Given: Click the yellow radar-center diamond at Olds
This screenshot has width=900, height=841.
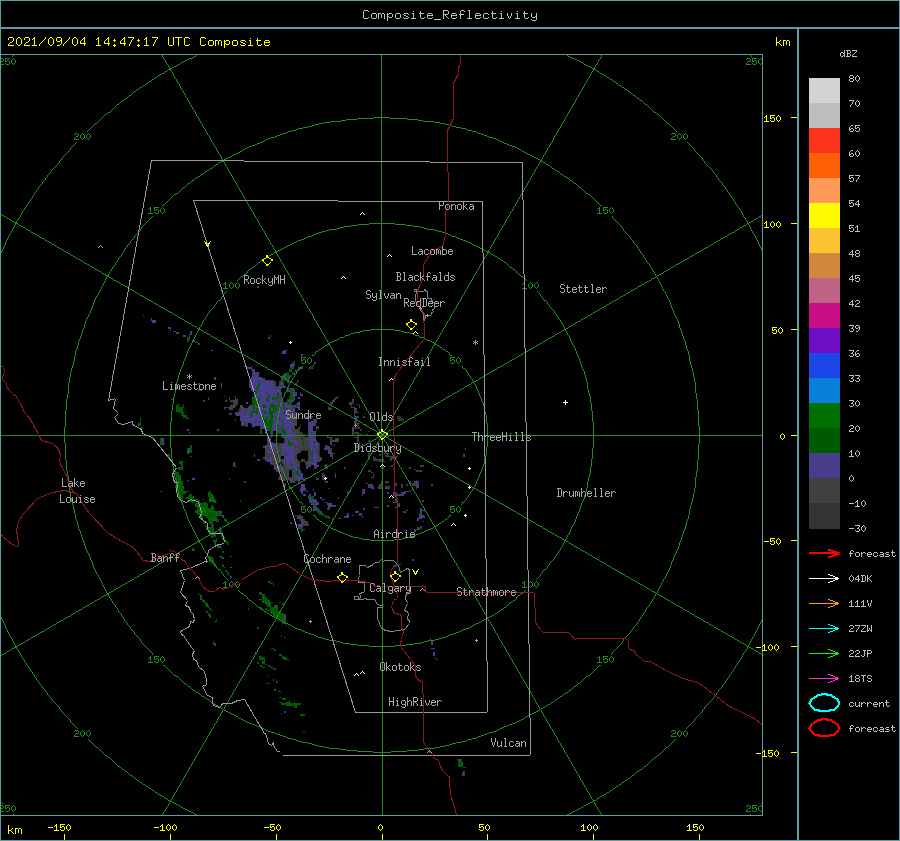Looking at the screenshot, I should point(382,435).
